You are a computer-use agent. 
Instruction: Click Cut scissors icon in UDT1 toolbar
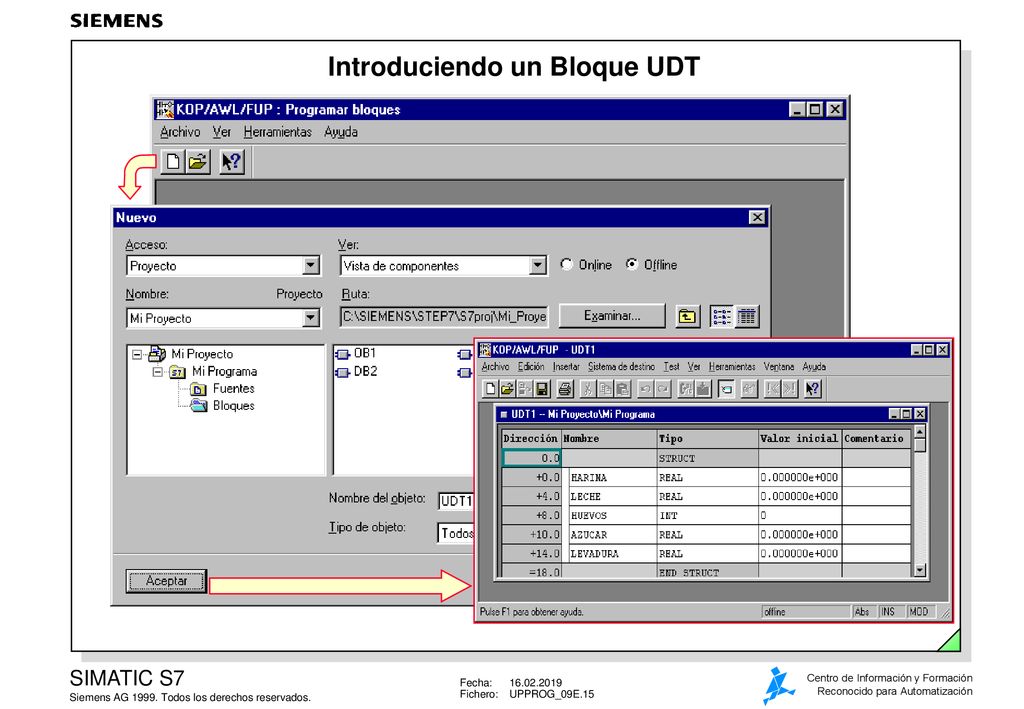pos(588,389)
